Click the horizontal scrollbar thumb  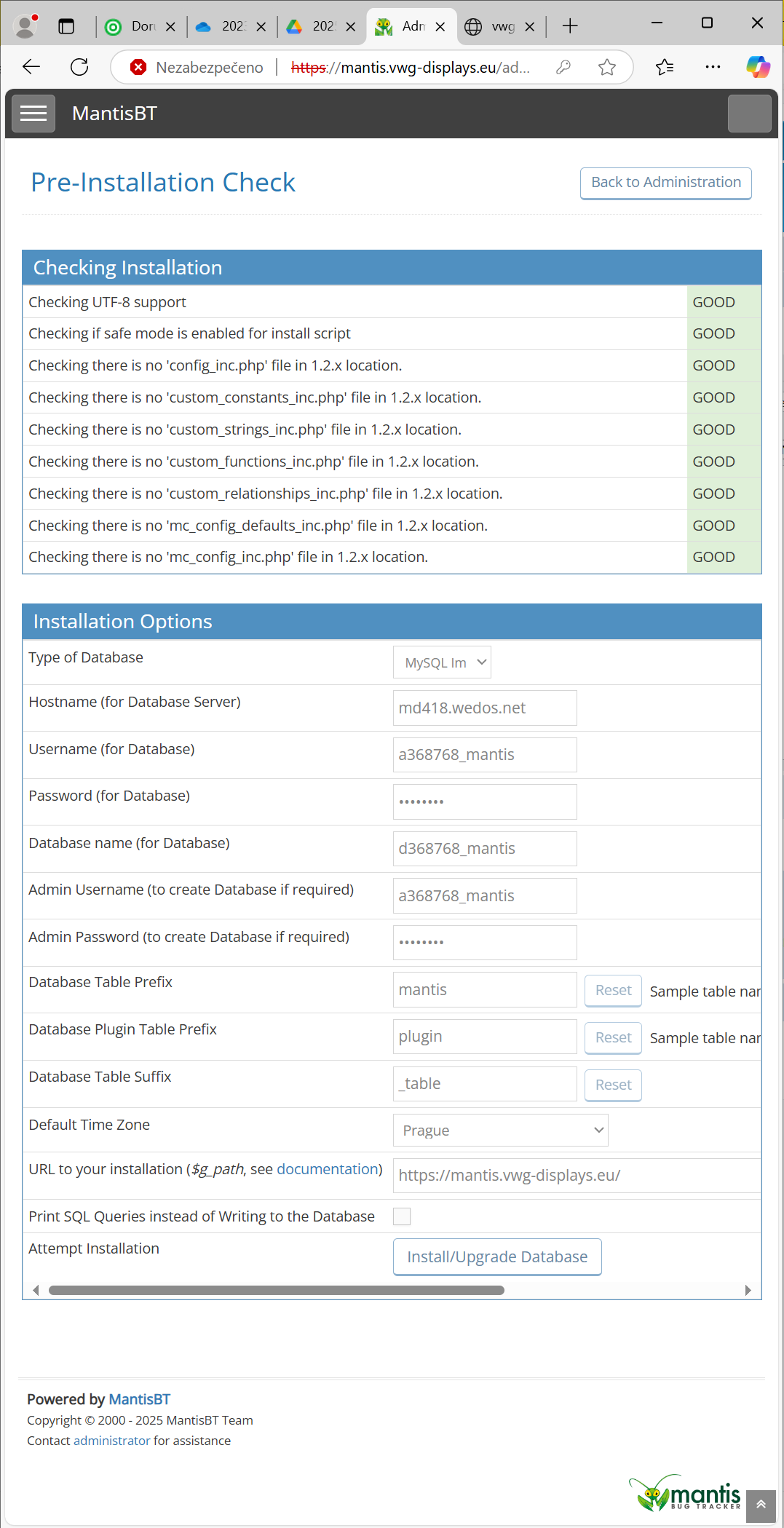tap(277, 1290)
